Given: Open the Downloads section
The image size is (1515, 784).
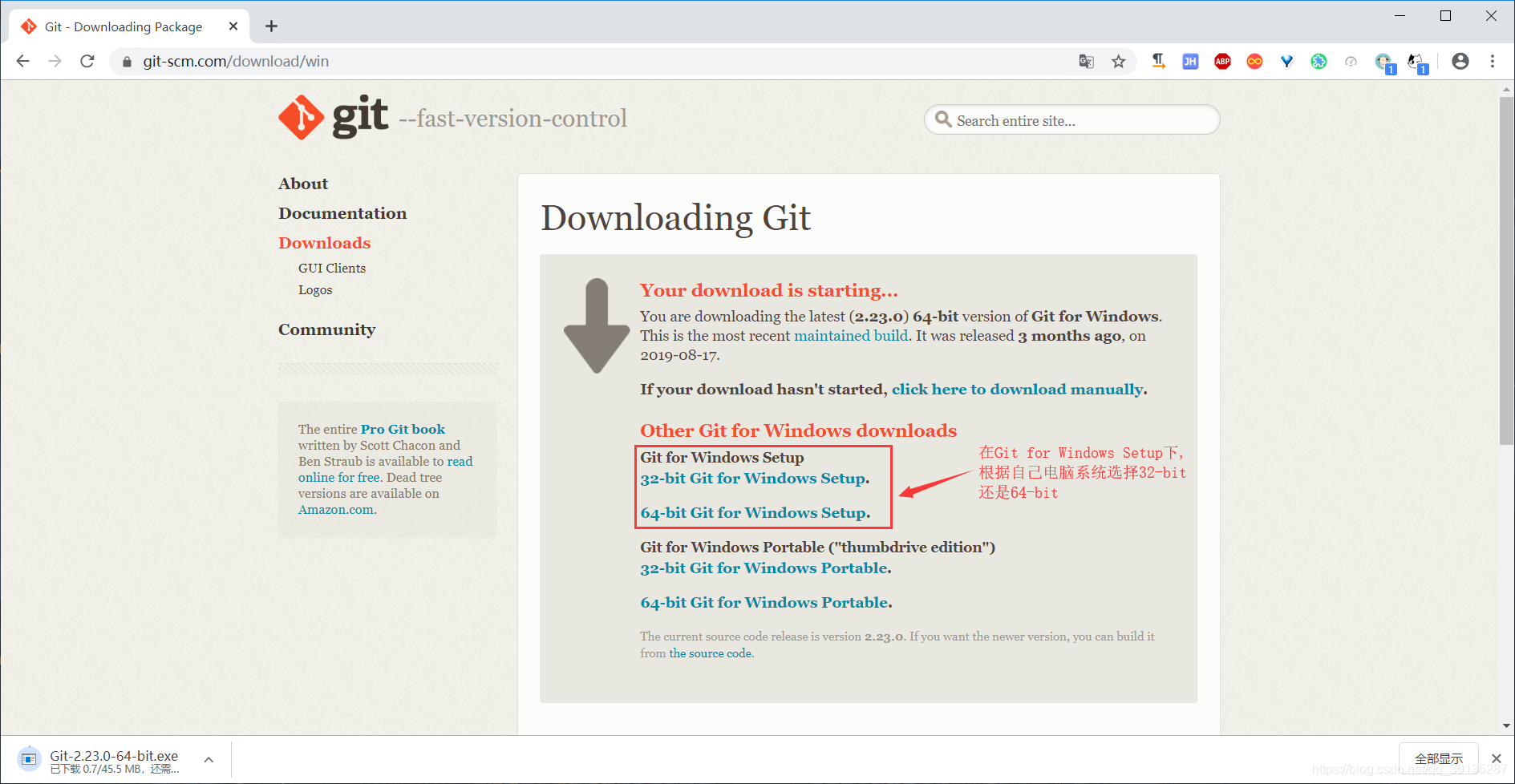Looking at the screenshot, I should click(324, 243).
